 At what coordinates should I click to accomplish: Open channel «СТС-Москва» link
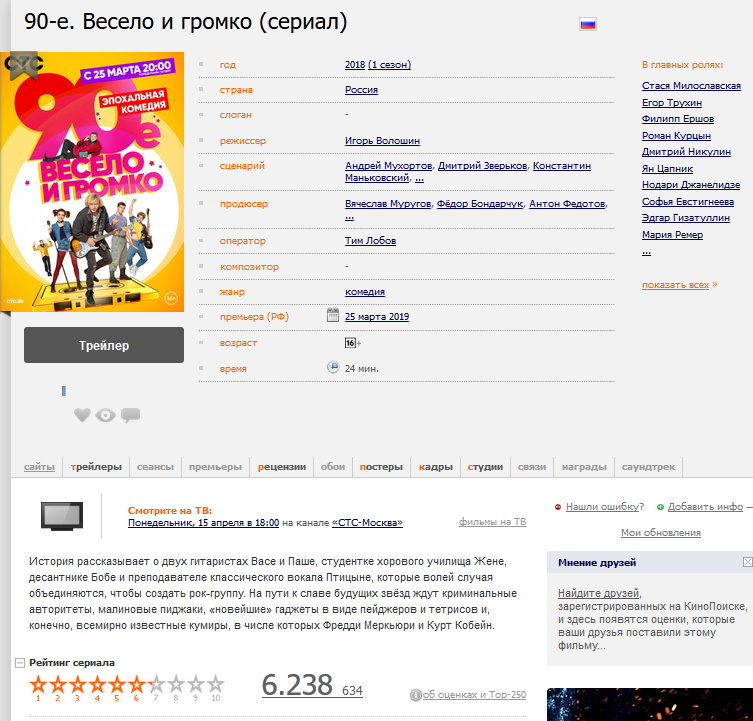click(x=367, y=523)
